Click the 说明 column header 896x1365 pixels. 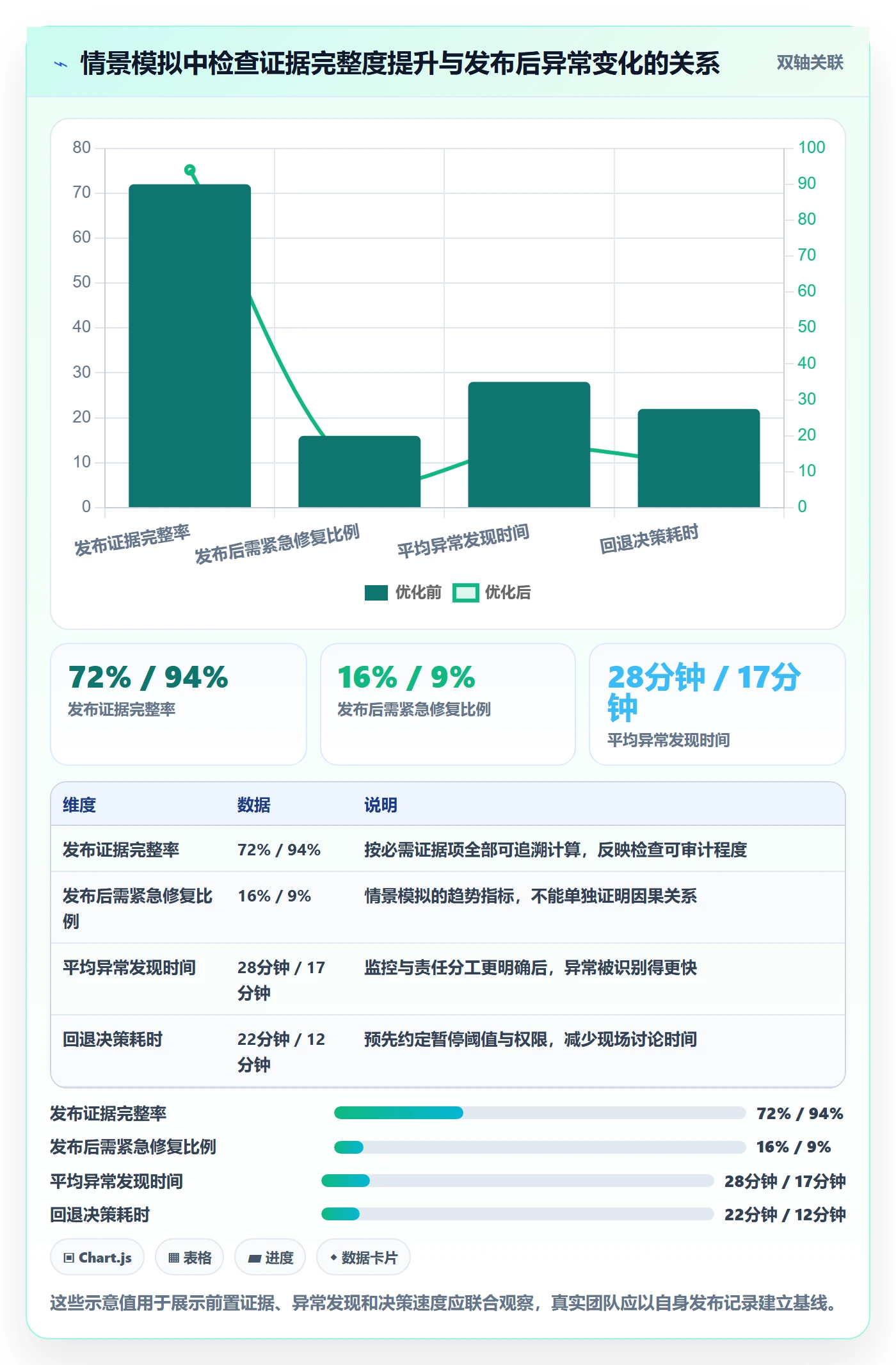pyautogui.click(x=381, y=805)
